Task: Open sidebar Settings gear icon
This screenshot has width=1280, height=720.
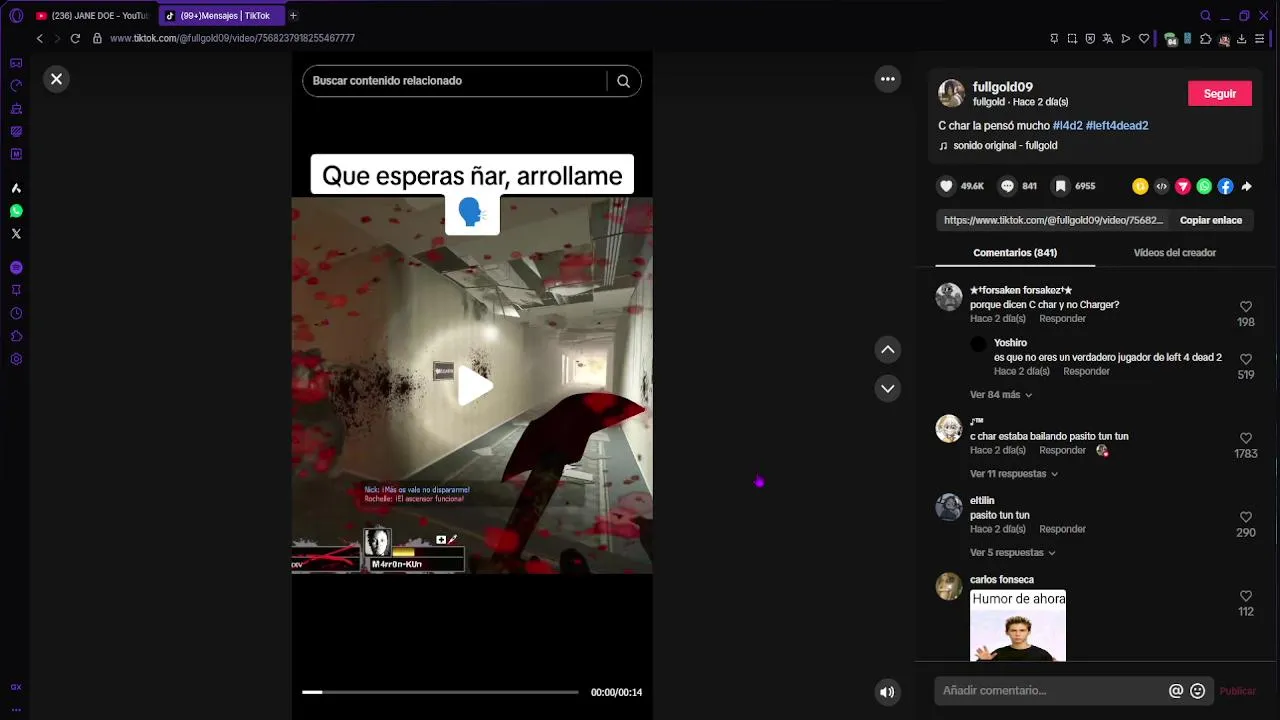Action: 16,359
